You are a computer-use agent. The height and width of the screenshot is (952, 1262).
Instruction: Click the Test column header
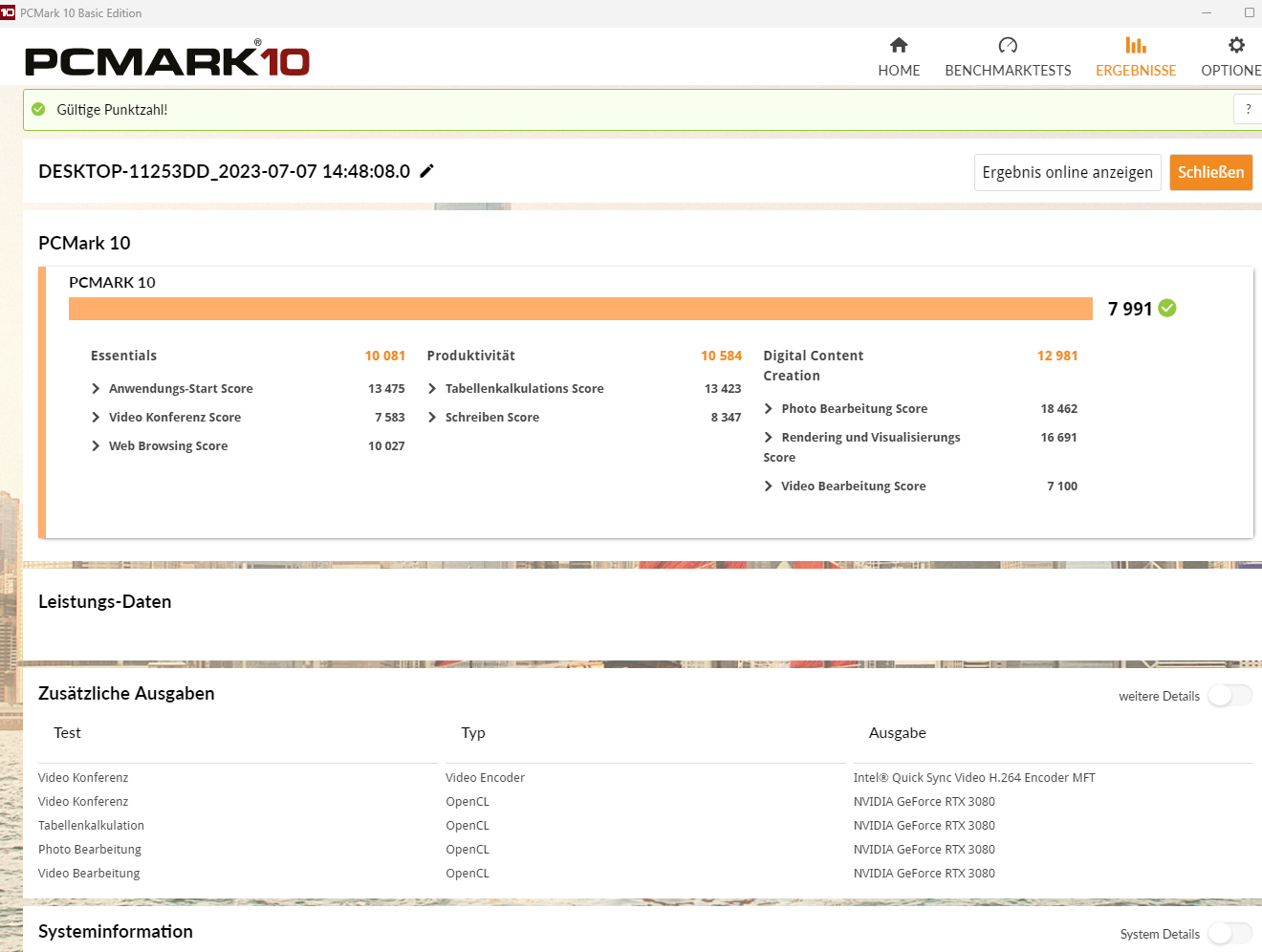click(67, 733)
